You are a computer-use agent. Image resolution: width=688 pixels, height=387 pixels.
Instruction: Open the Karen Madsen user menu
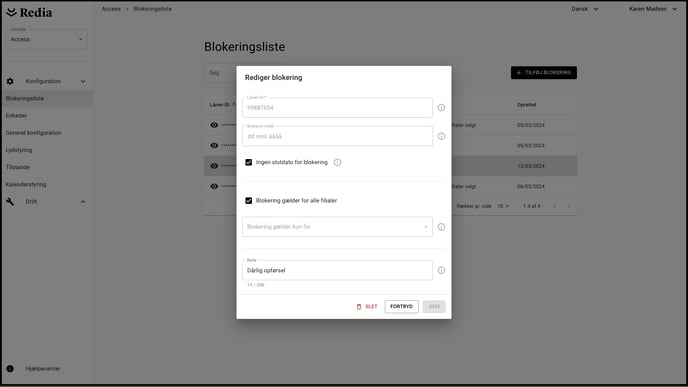pos(653,9)
